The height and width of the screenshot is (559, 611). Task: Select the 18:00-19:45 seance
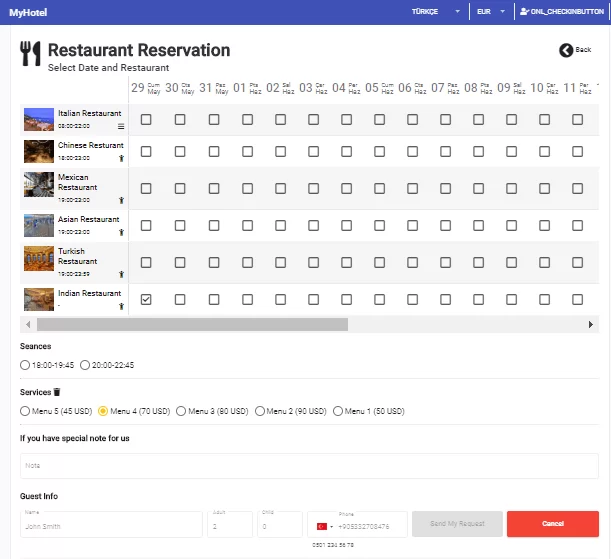click(25, 365)
